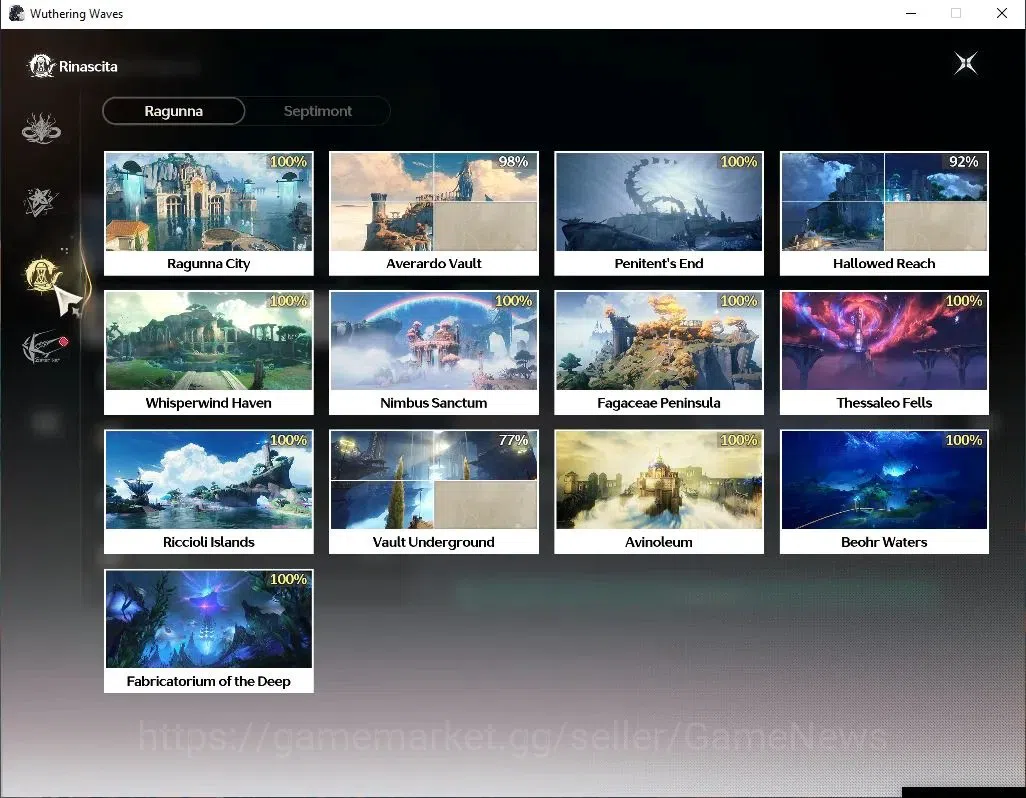Open the Avinoleum area card

click(659, 492)
